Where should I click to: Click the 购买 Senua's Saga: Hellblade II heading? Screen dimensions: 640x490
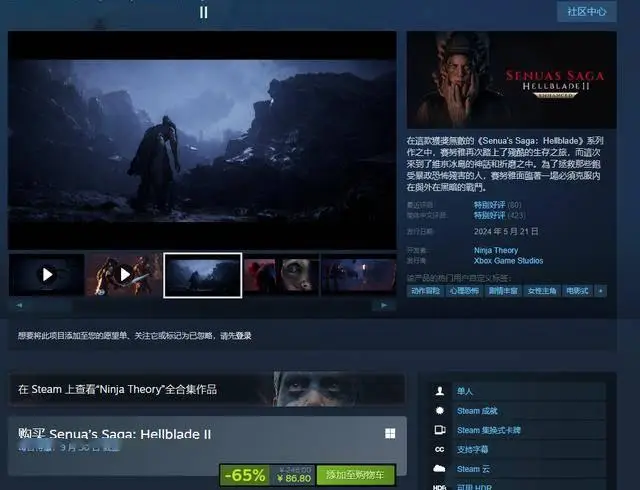115,433
